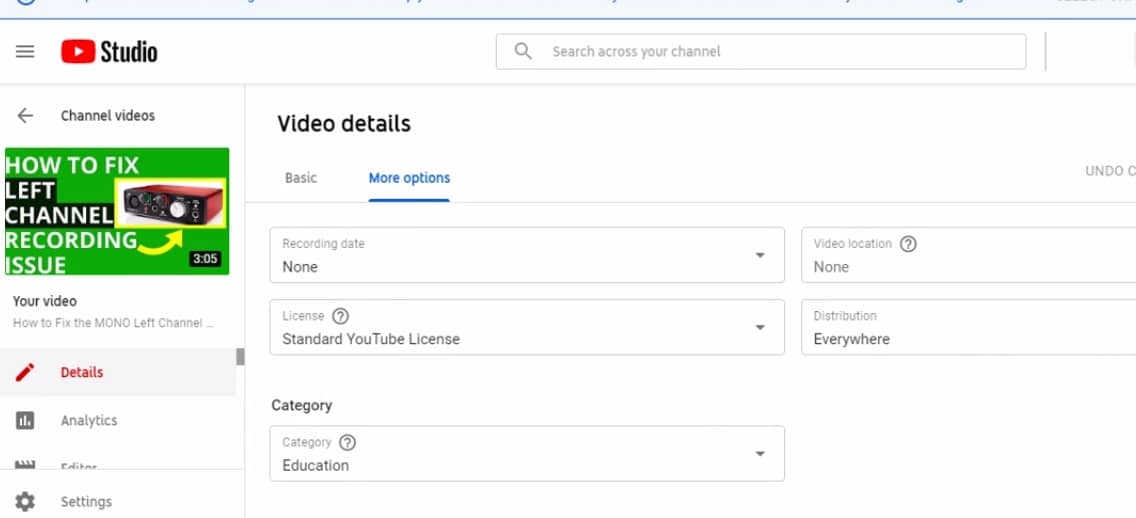Click the search magnifier icon
1136x518 pixels.
523,51
